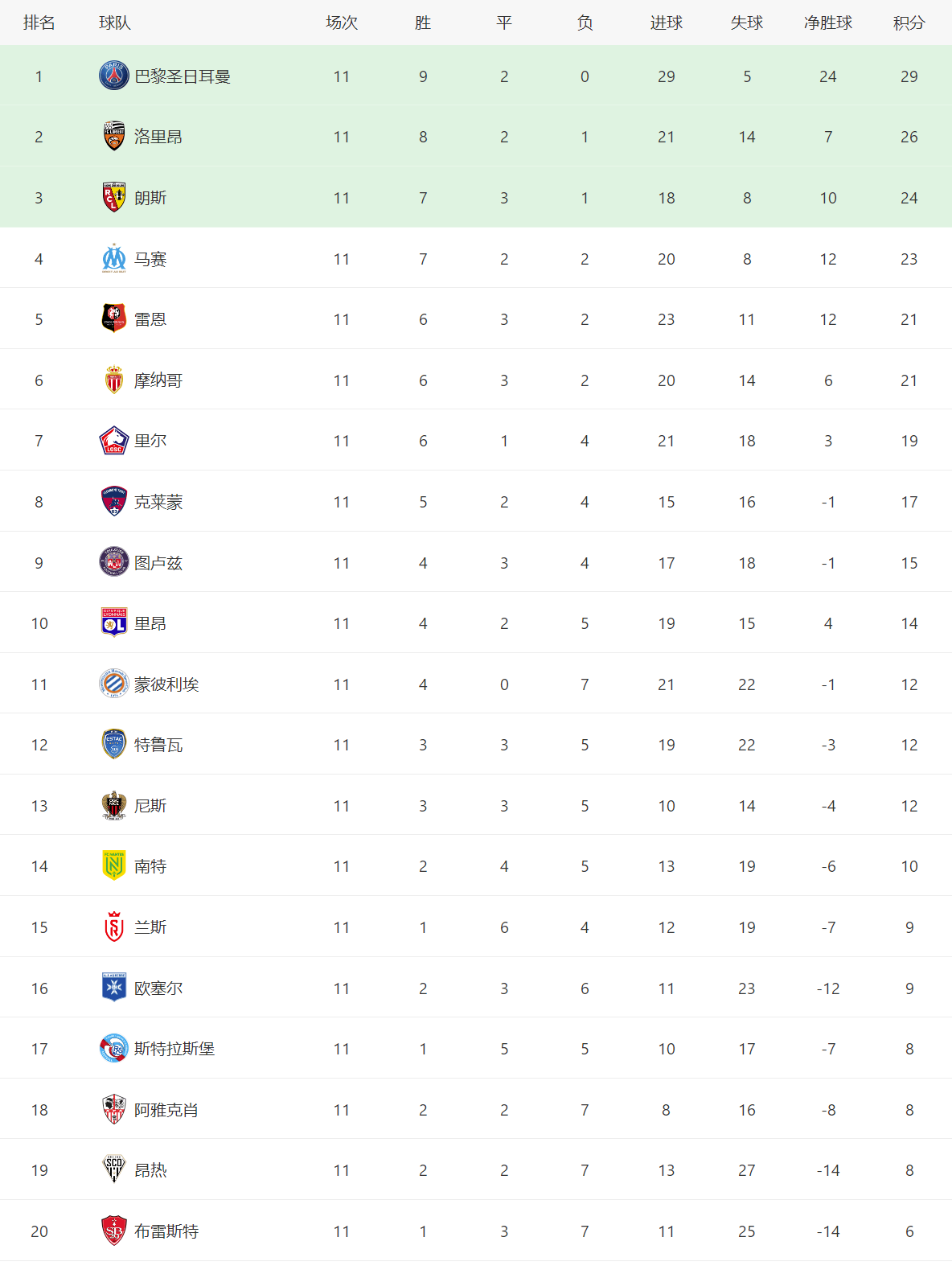Screen dimensions: 952x1274
Task: Click the Lyon OL badge
Action: (x=114, y=623)
